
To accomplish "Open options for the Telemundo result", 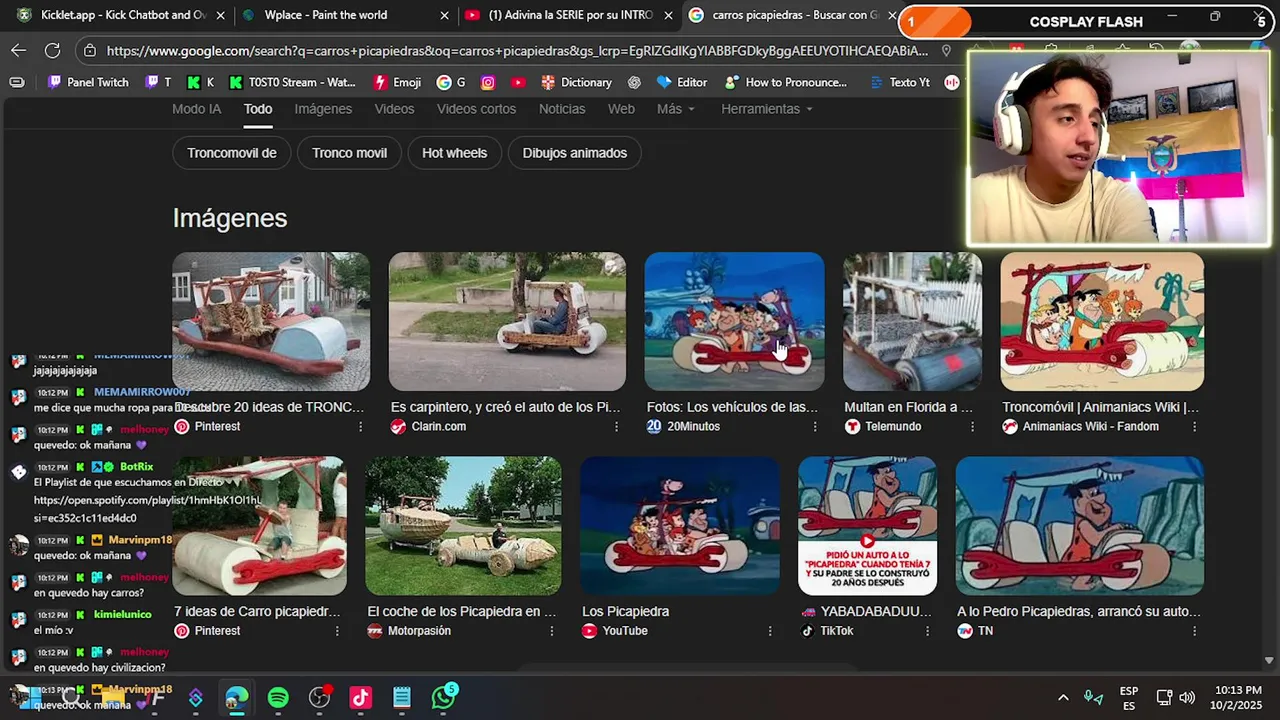I will coord(972,426).
